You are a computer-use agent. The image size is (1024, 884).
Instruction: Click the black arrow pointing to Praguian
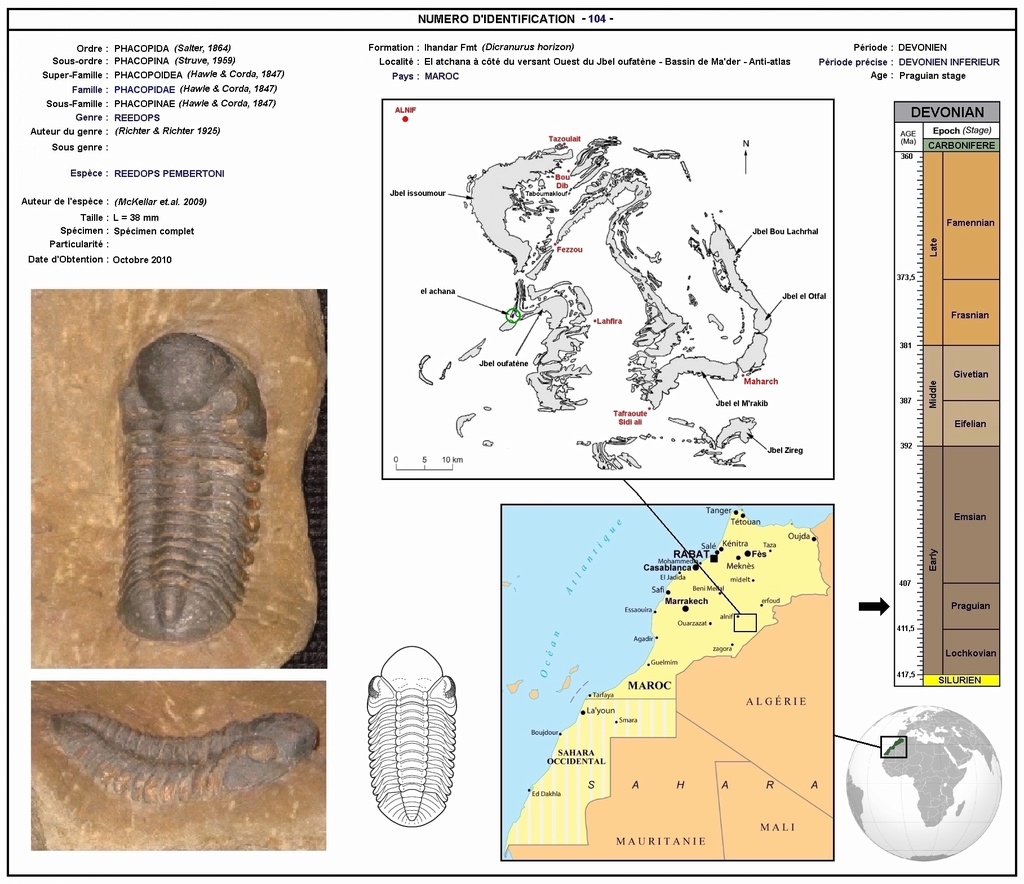[874, 607]
